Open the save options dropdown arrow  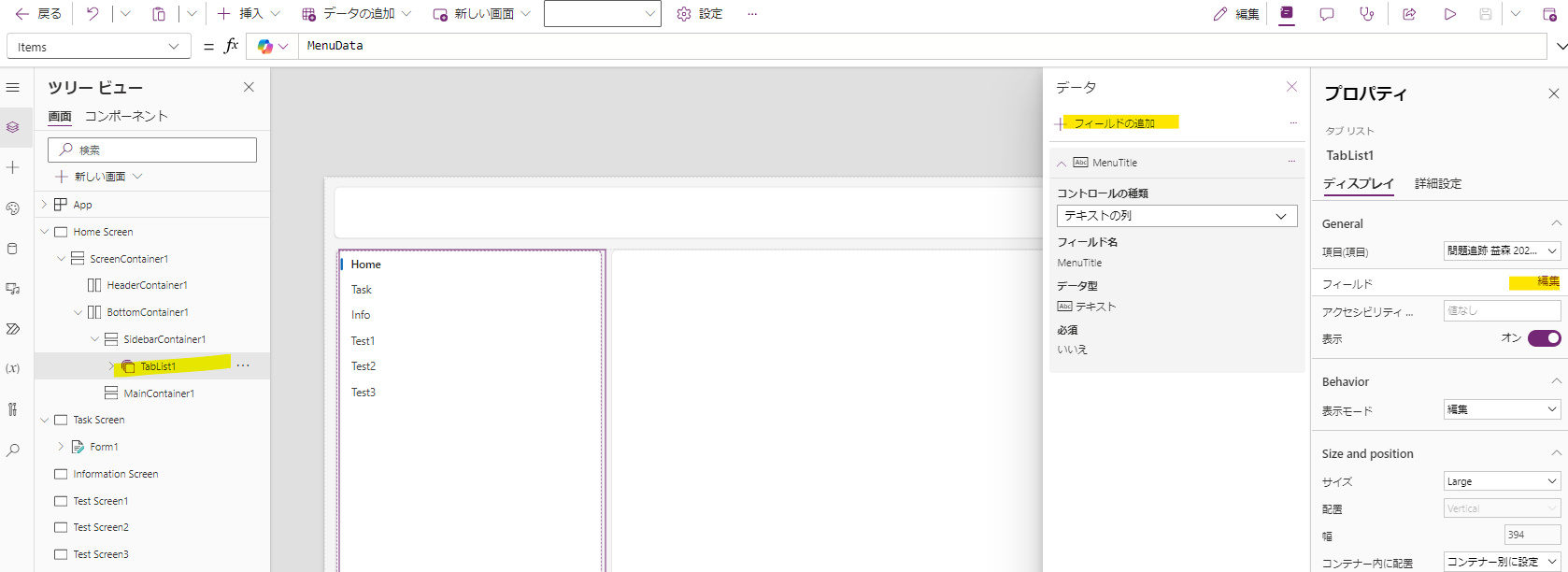[x=1516, y=14]
